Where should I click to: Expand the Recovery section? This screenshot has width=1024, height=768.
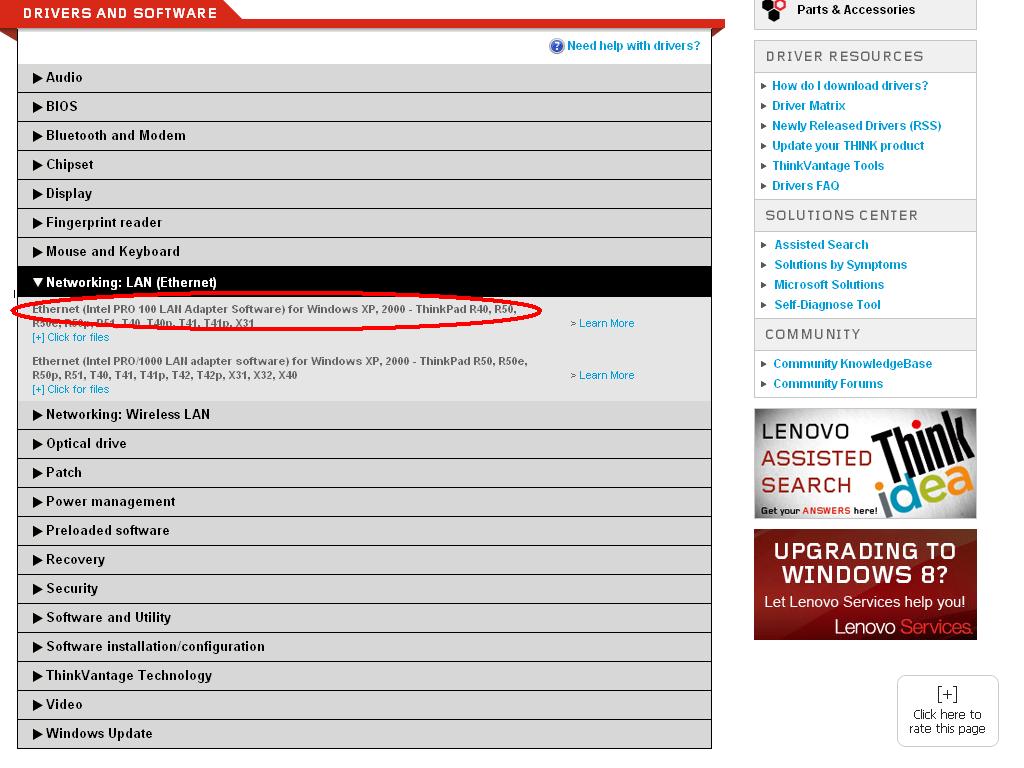pyautogui.click(x=364, y=560)
